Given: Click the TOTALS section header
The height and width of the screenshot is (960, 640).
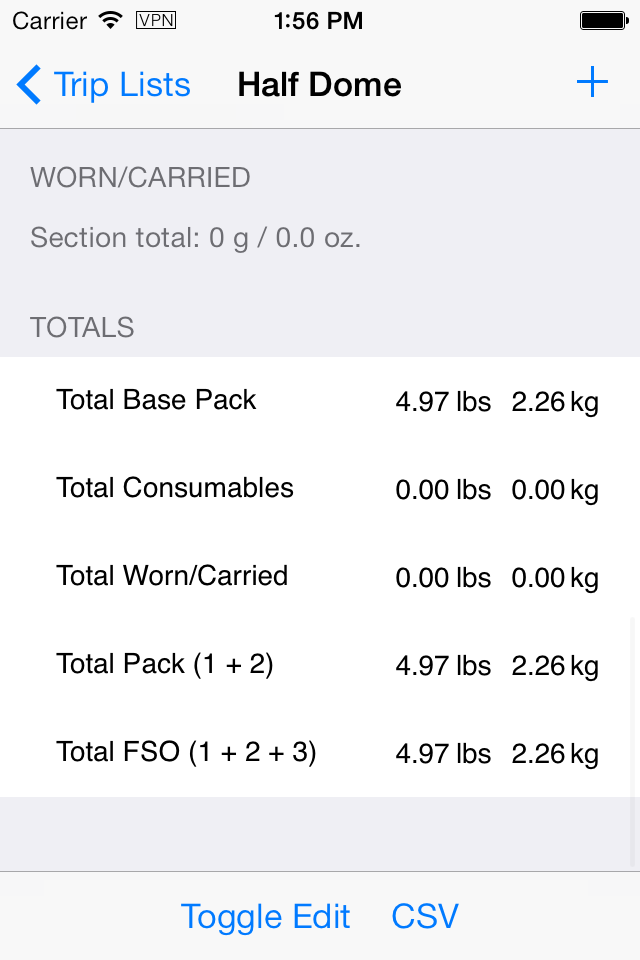Looking at the screenshot, I should [x=82, y=328].
